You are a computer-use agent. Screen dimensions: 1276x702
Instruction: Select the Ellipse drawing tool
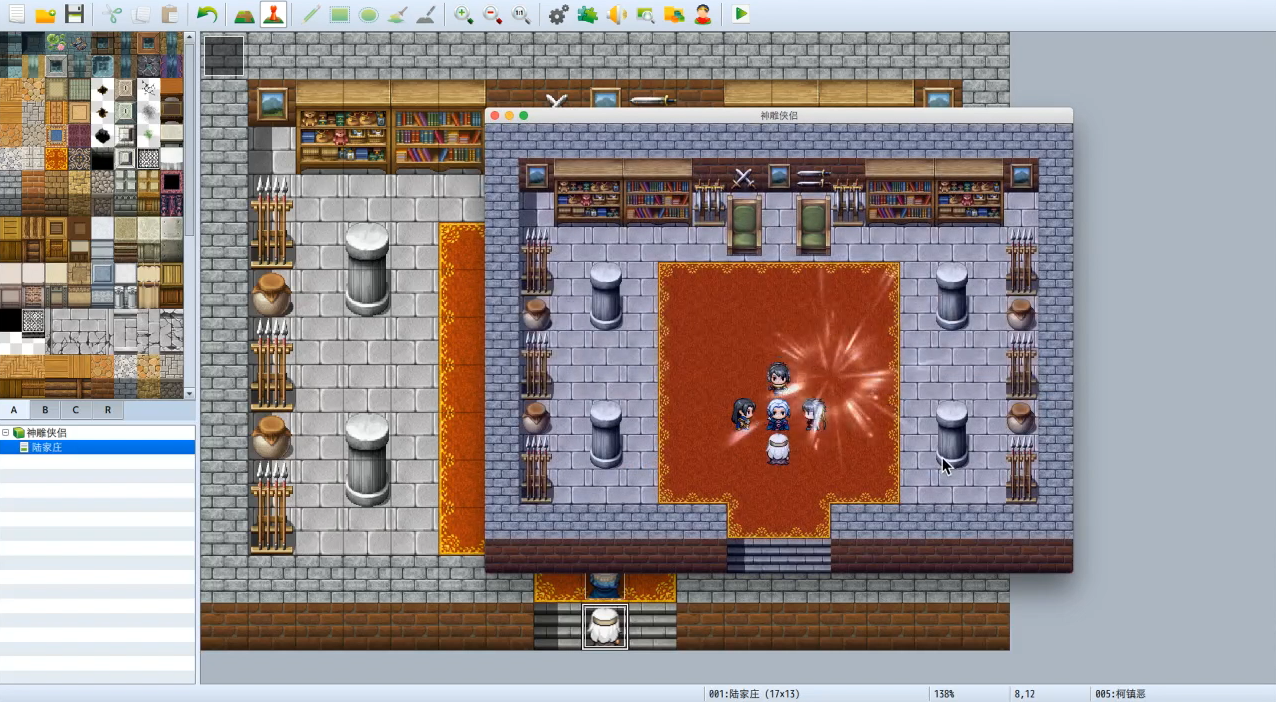click(369, 14)
